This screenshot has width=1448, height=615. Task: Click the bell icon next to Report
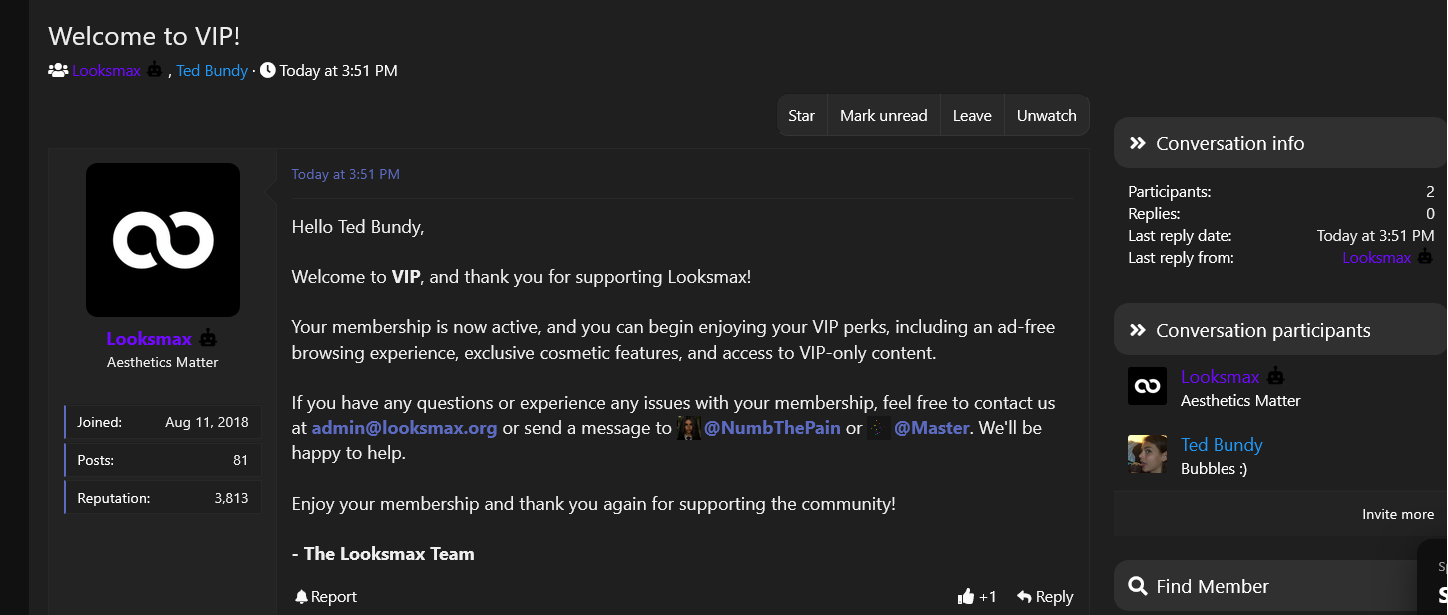[301, 597]
